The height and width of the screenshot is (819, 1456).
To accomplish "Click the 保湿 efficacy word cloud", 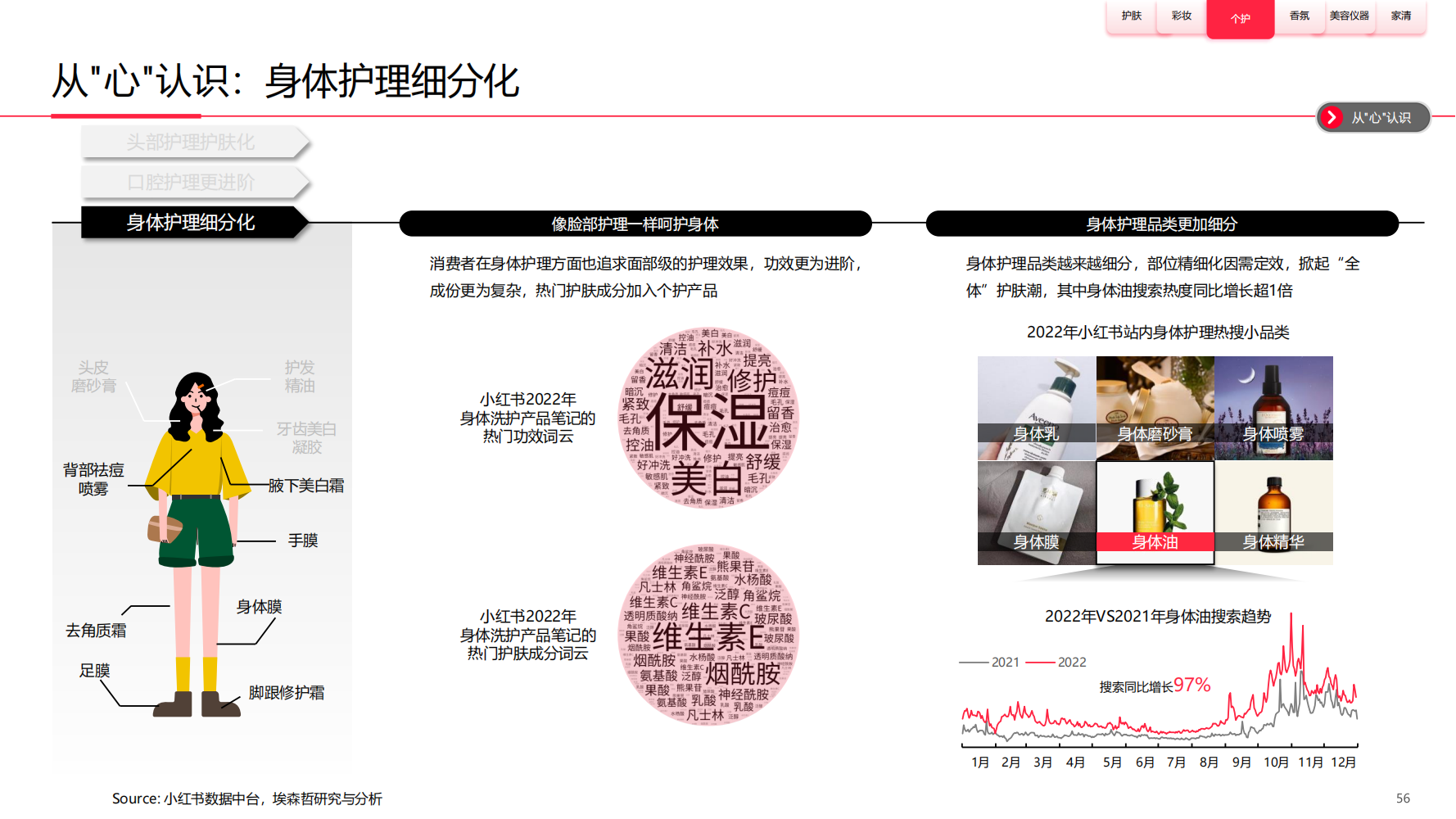I will pos(708,419).
